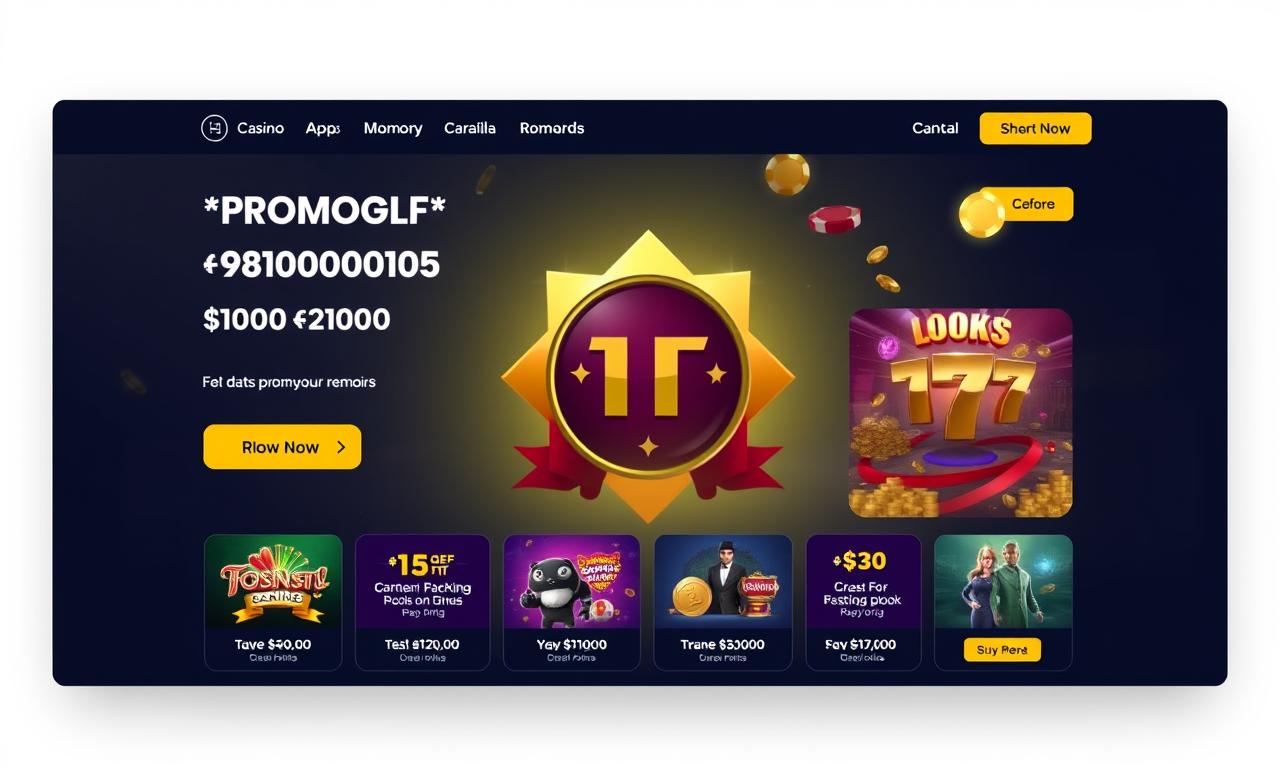This screenshot has height=768, width=1280.
Task: Open the dealer with gold coin card
Action: click(723, 602)
